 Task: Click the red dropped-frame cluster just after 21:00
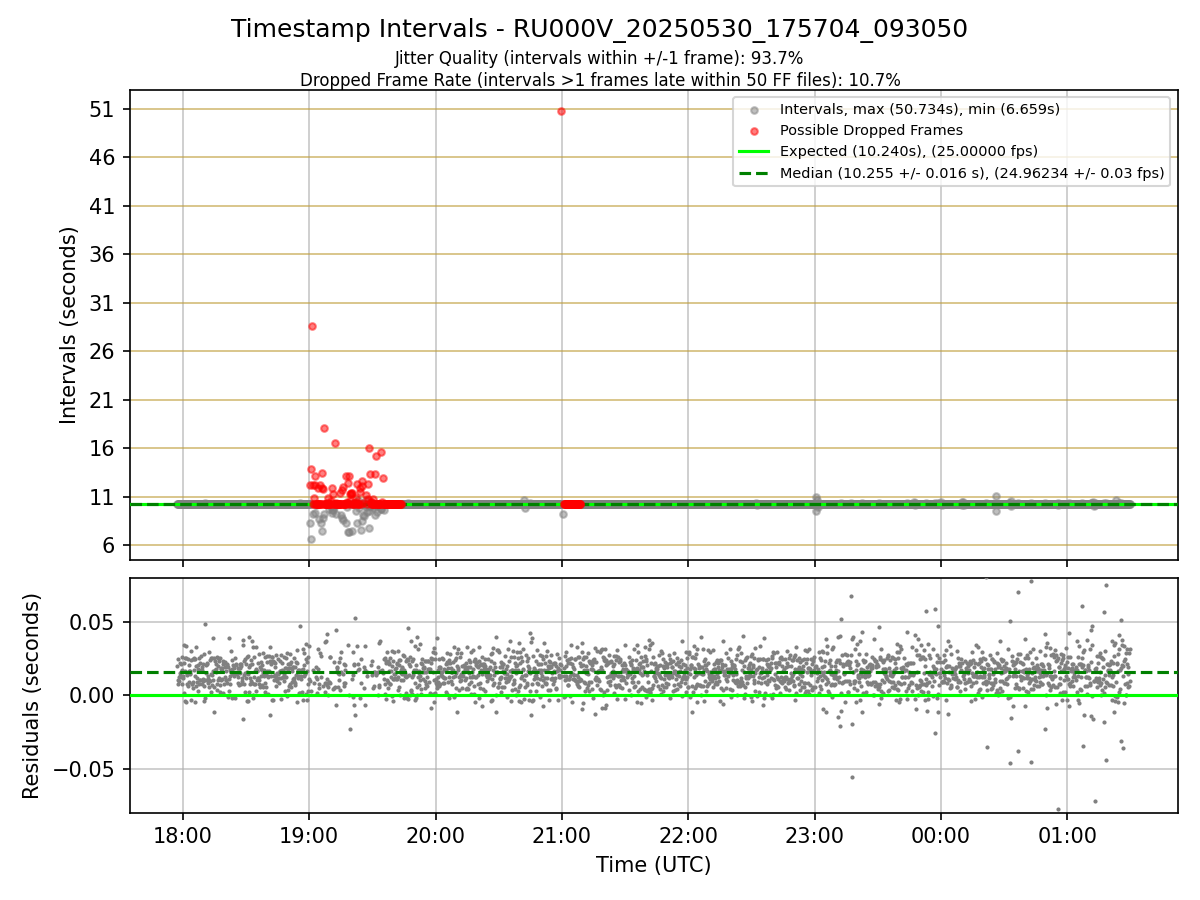573,504
